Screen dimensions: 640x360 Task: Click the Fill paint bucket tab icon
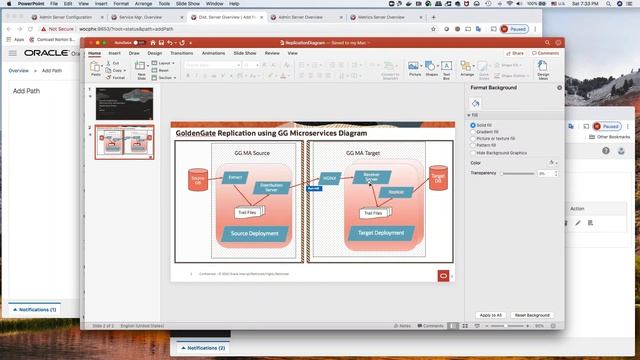click(x=476, y=103)
